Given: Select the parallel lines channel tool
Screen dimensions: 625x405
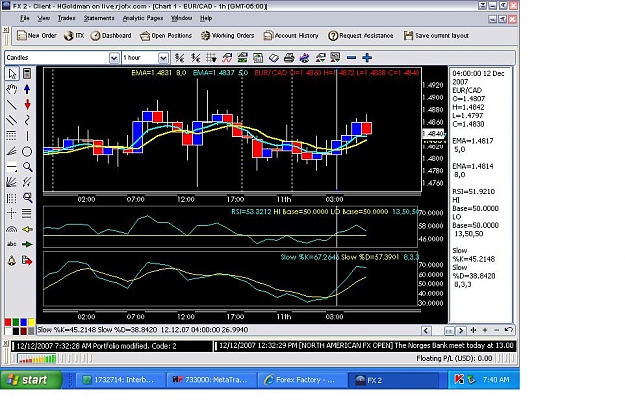Looking at the screenshot, I should pos(12,120).
